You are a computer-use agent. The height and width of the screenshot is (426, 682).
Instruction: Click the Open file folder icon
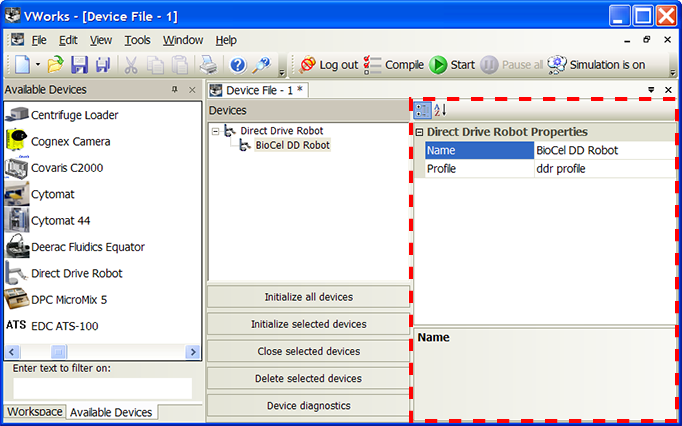click(x=55, y=65)
